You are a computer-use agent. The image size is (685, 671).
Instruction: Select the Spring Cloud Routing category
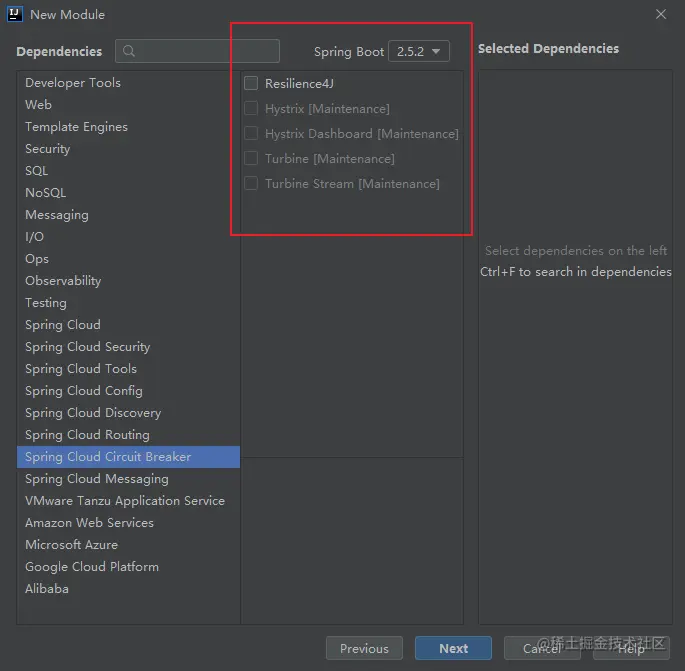pyautogui.click(x=128, y=435)
